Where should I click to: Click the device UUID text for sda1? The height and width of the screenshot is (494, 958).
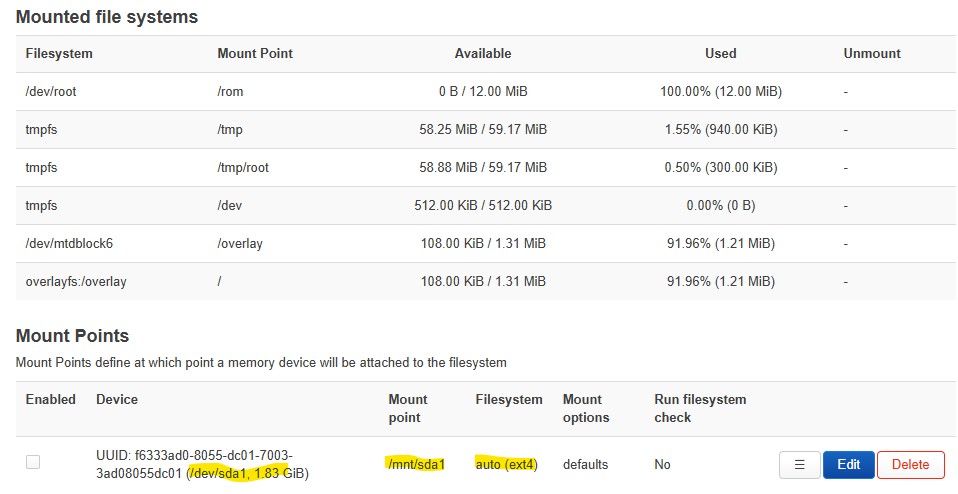pyautogui.click(x=193, y=455)
